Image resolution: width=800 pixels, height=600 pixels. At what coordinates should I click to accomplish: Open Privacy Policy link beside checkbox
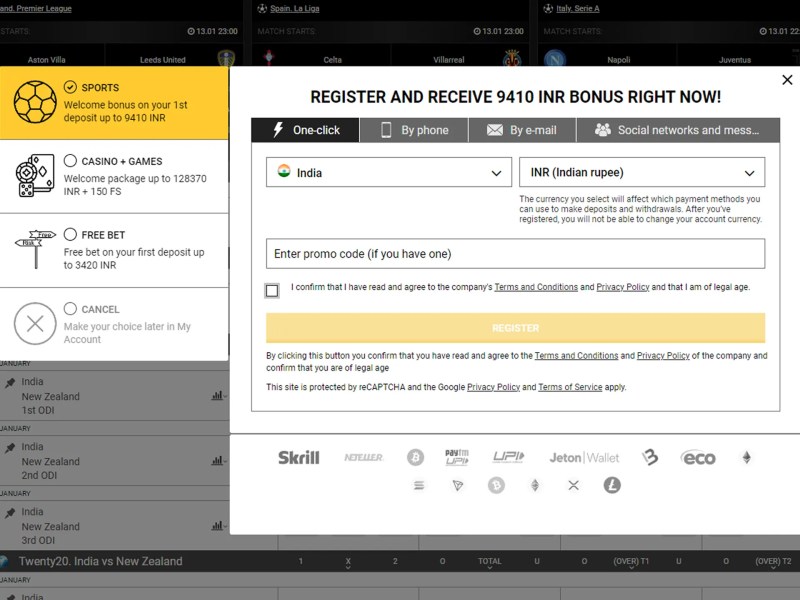[622, 287]
